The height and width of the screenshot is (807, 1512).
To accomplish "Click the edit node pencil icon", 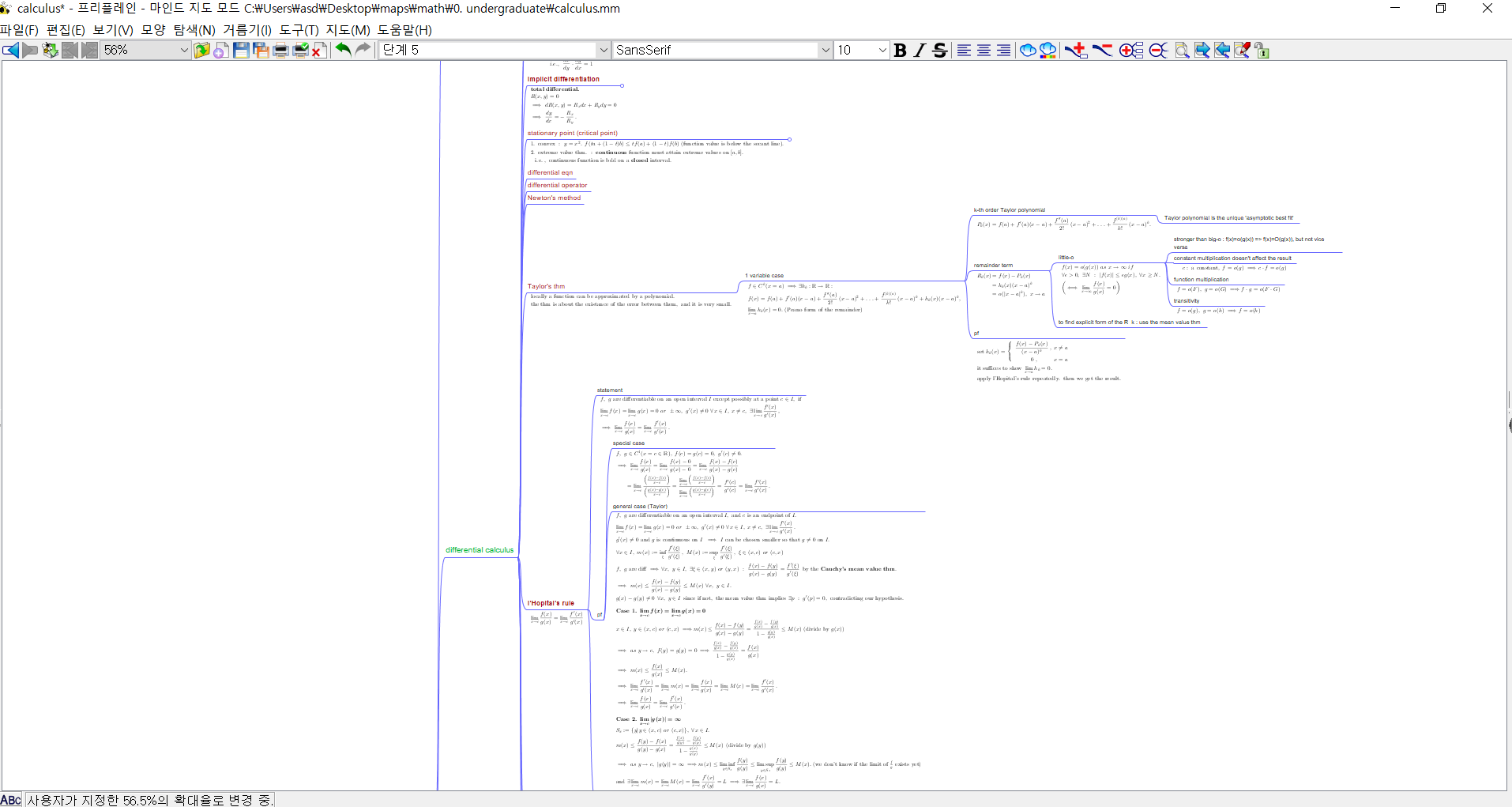I will coord(1242,51).
